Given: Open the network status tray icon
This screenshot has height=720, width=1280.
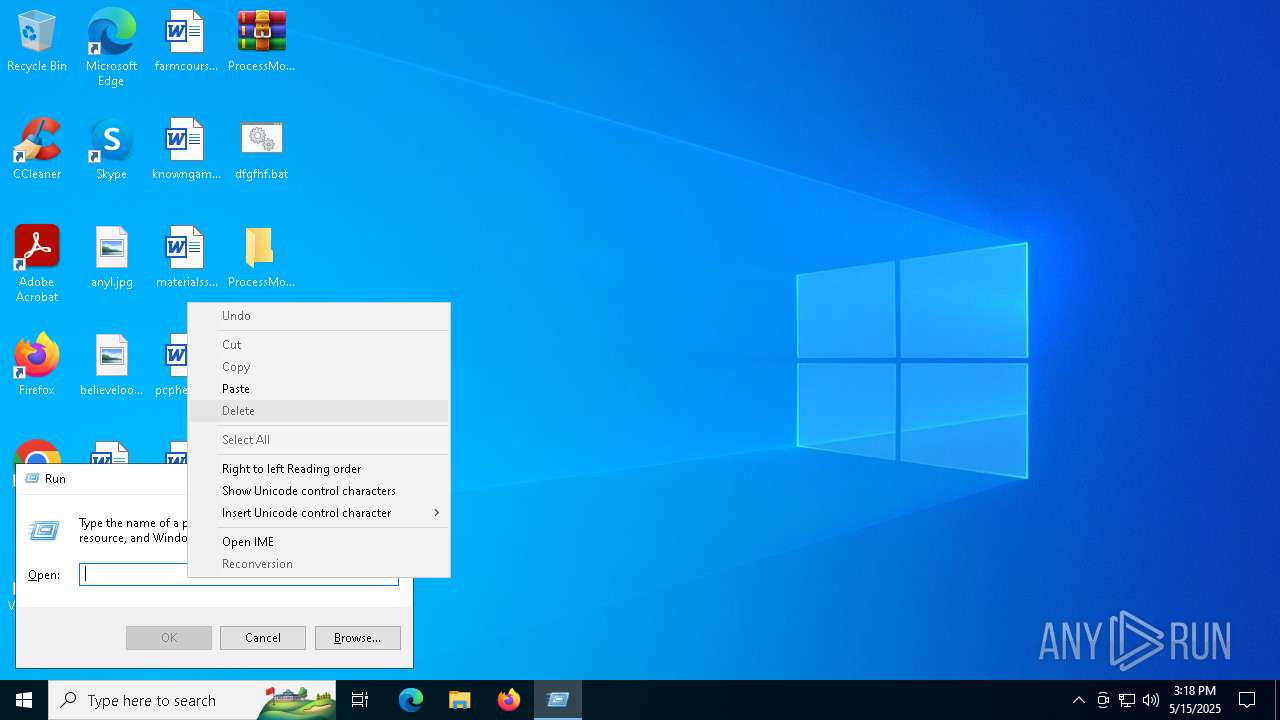Looking at the screenshot, I should click(1127, 700).
